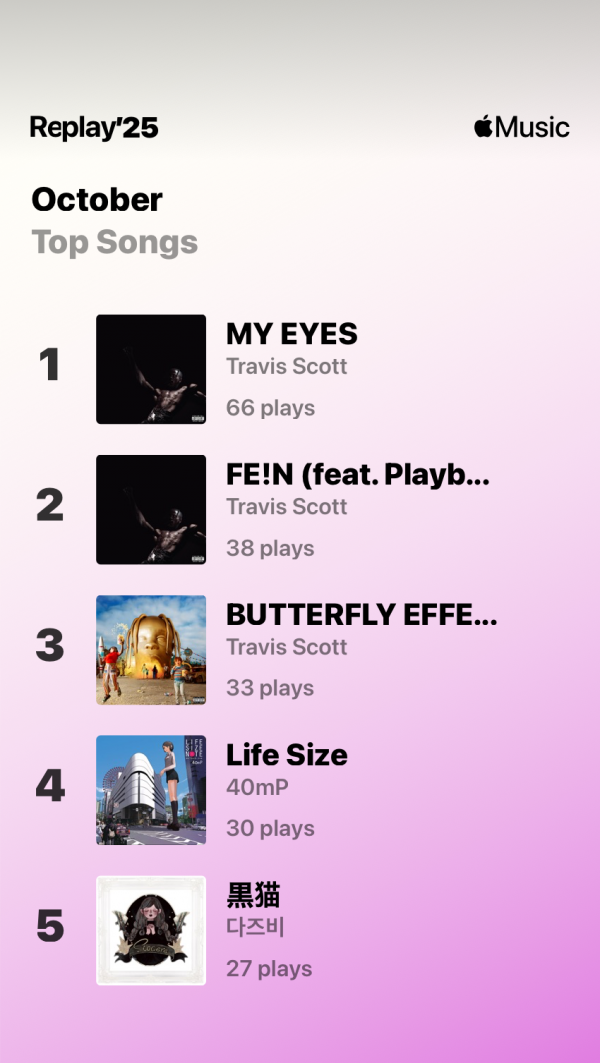Screen dimensions: 600x1063
Task: Click the MY EYES song title
Action: click(292, 334)
